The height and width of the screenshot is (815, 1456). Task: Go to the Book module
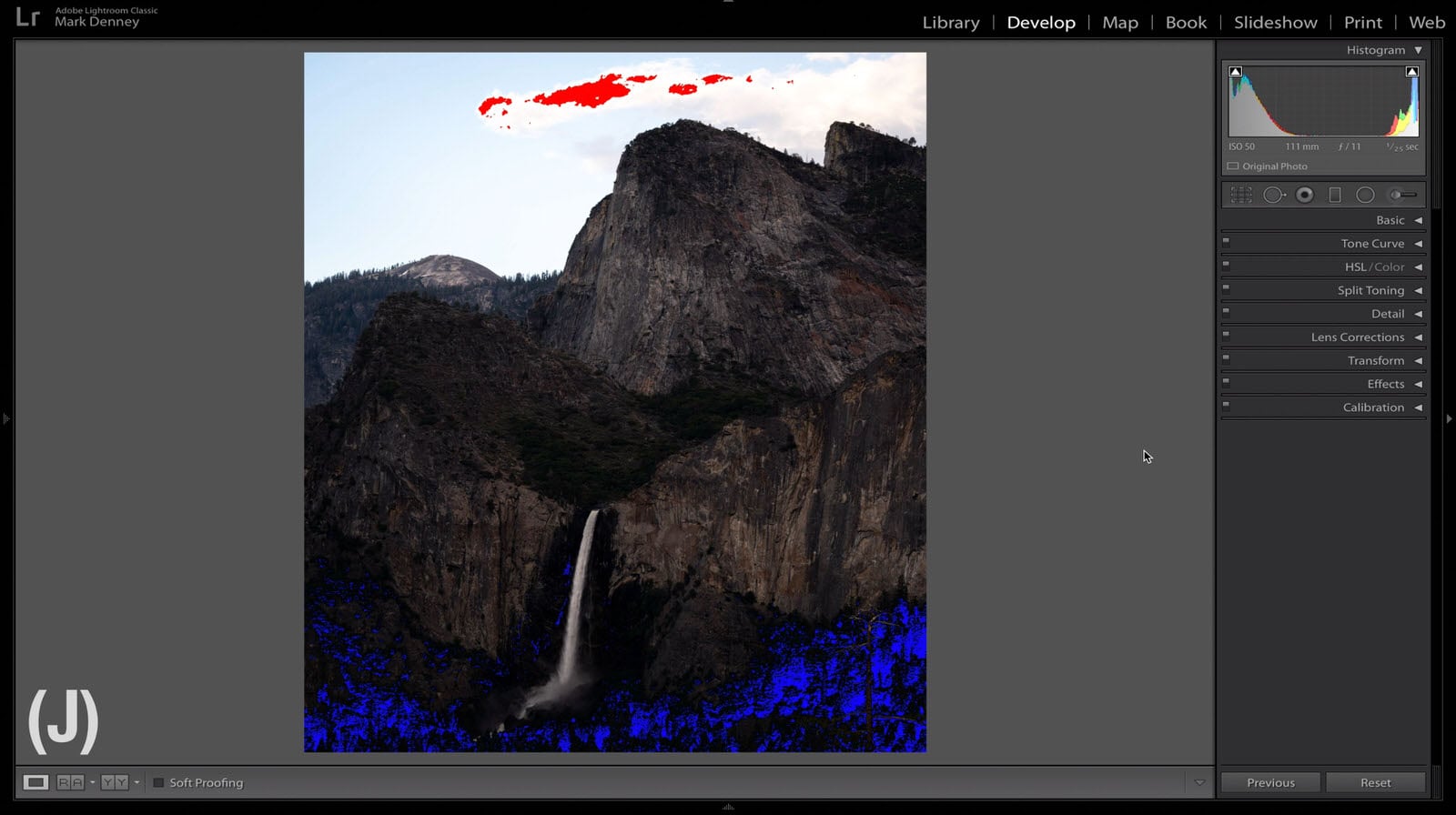pyautogui.click(x=1187, y=23)
